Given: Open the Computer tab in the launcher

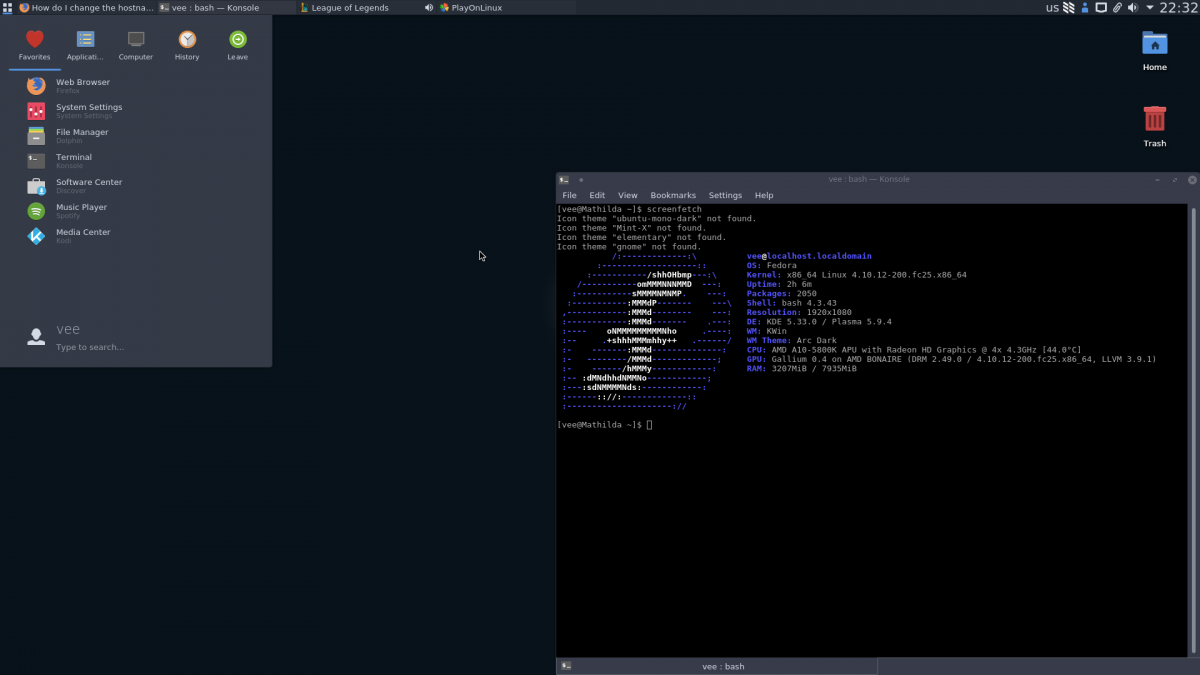Looking at the screenshot, I should (x=136, y=45).
